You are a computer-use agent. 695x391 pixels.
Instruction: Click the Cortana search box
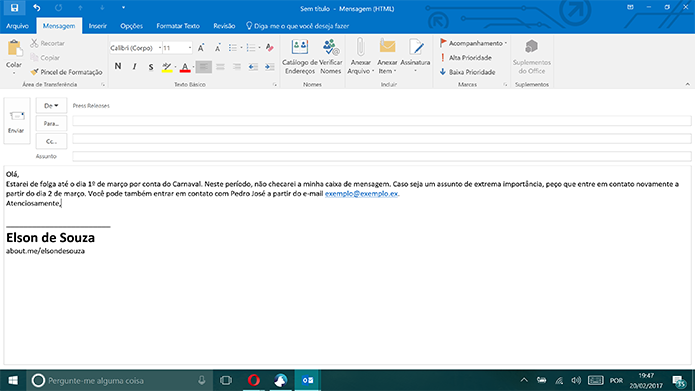click(x=120, y=380)
